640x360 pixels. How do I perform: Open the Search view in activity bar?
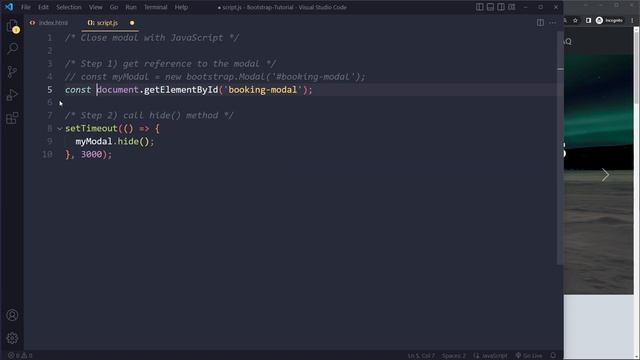click(x=12, y=49)
